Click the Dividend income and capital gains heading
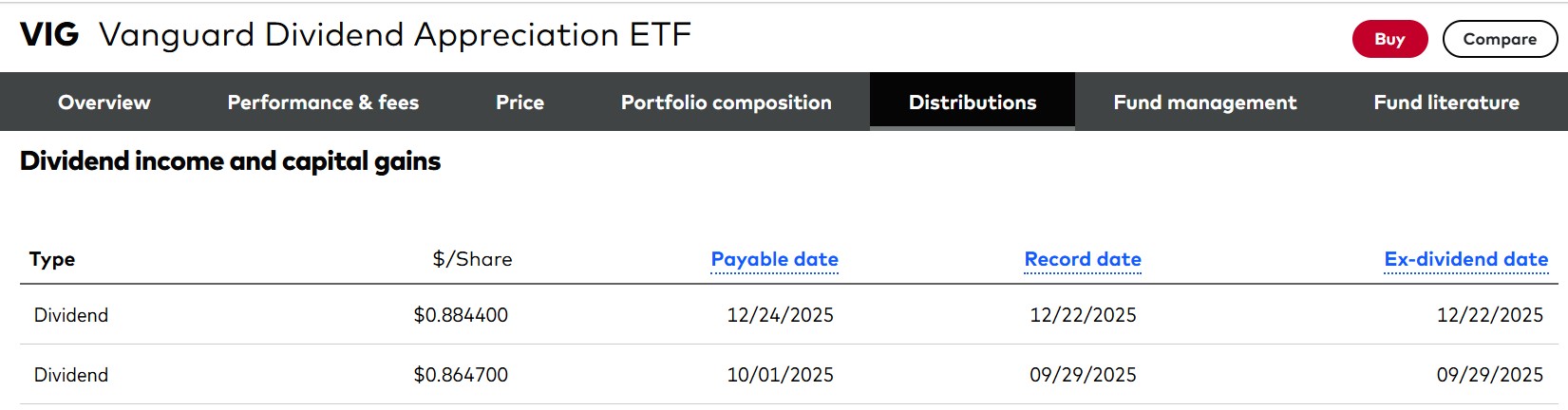Image resolution: width=1568 pixels, height=410 pixels. point(231,161)
